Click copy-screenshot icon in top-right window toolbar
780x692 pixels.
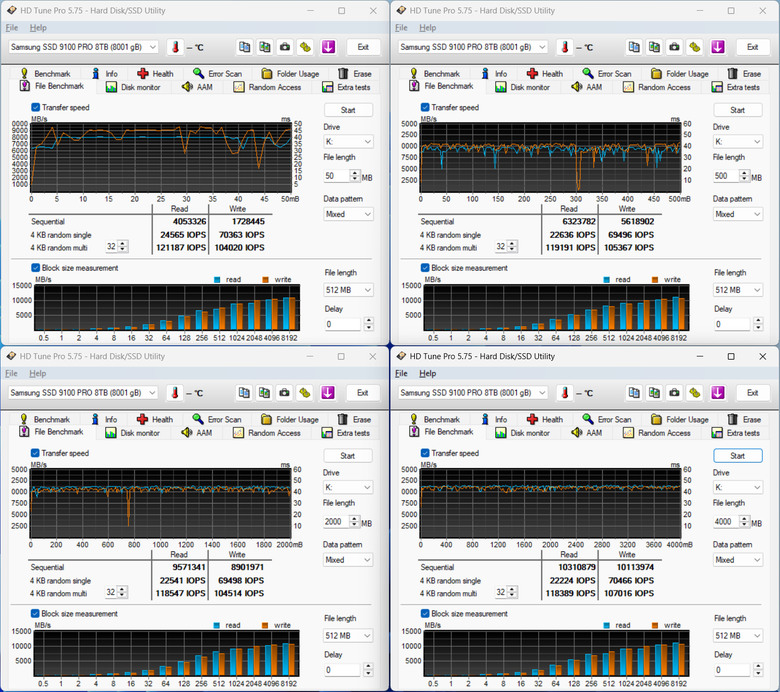click(654, 47)
